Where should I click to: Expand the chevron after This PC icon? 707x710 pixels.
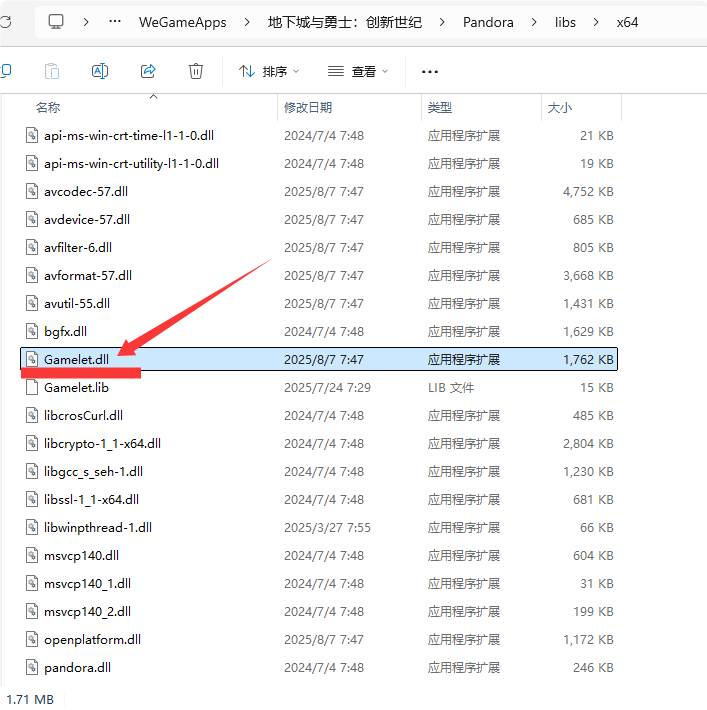point(86,22)
